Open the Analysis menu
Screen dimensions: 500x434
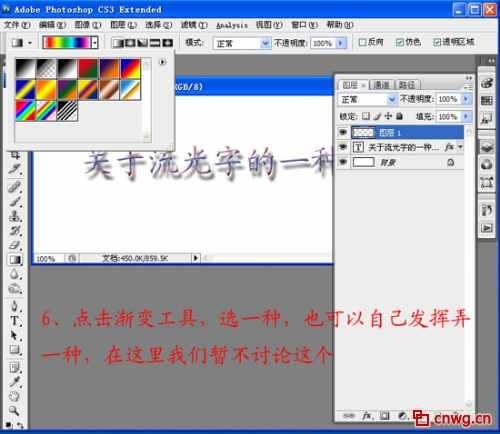click(232, 25)
